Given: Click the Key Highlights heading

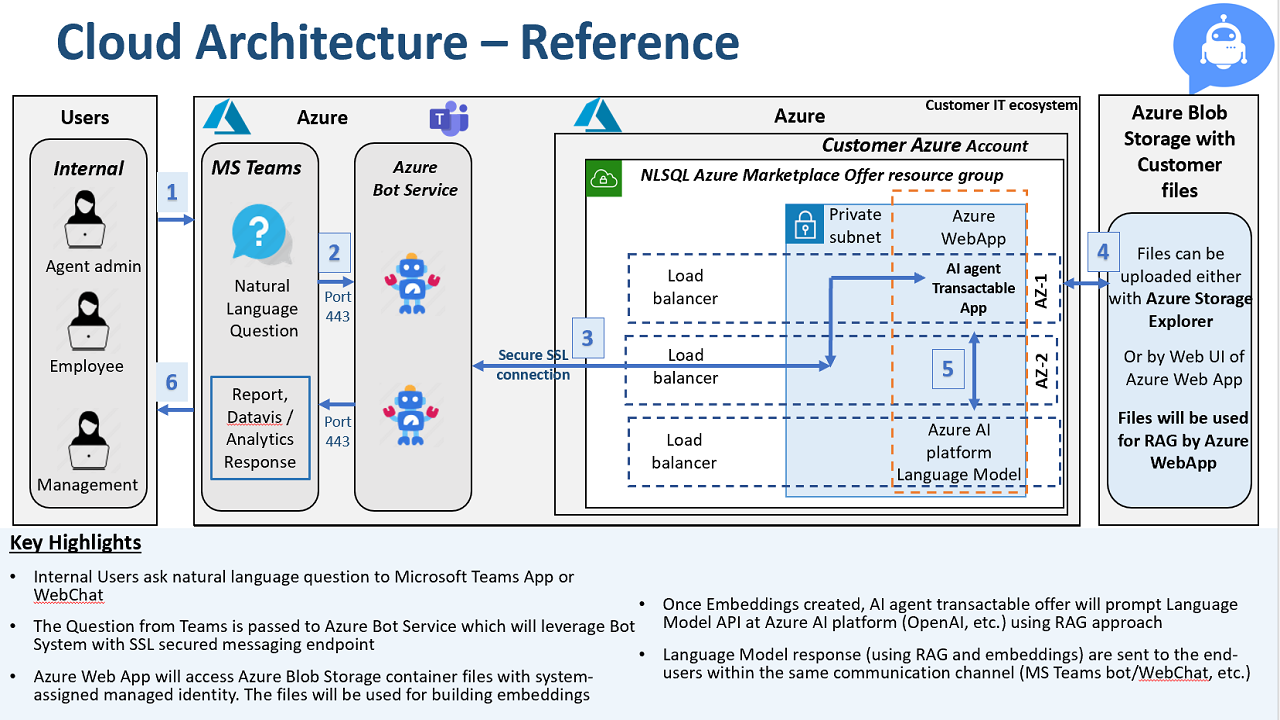Looking at the screenshot, I should click(76, 543).
